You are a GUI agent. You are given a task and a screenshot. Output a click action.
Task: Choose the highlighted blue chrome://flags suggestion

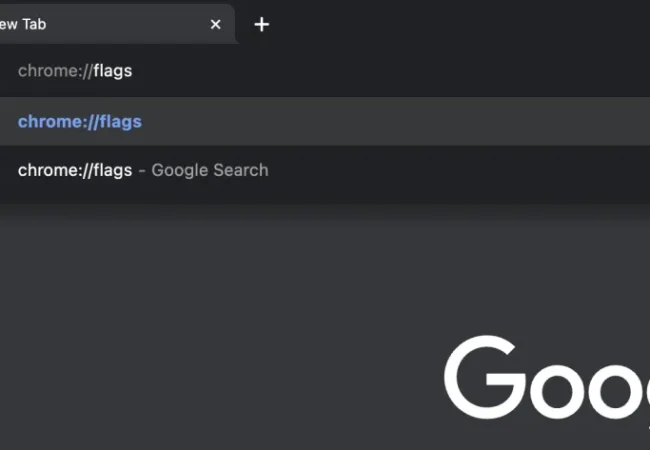[80, 122]
